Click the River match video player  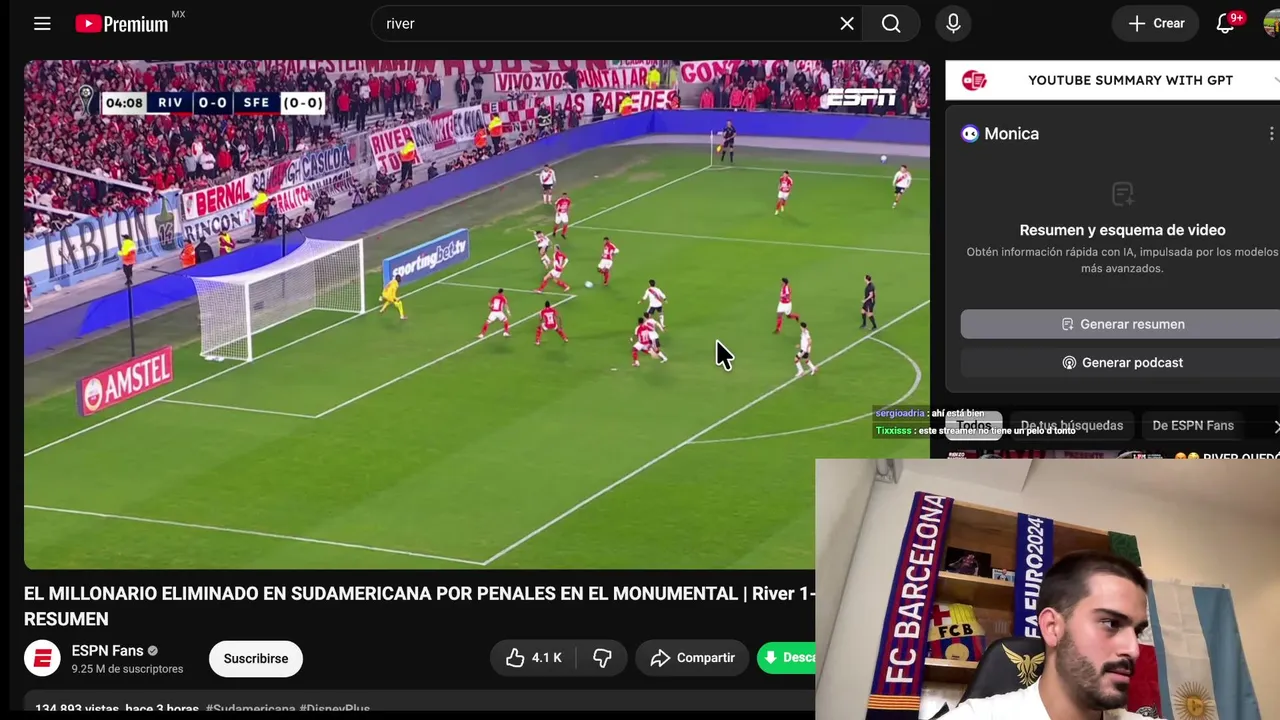tap(477, 314)
